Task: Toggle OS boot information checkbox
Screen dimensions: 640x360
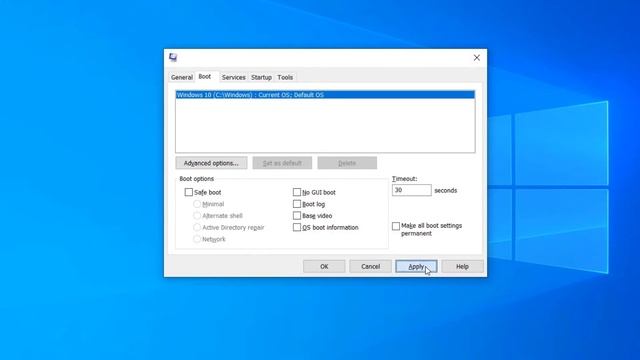Action: pos(297,227)
